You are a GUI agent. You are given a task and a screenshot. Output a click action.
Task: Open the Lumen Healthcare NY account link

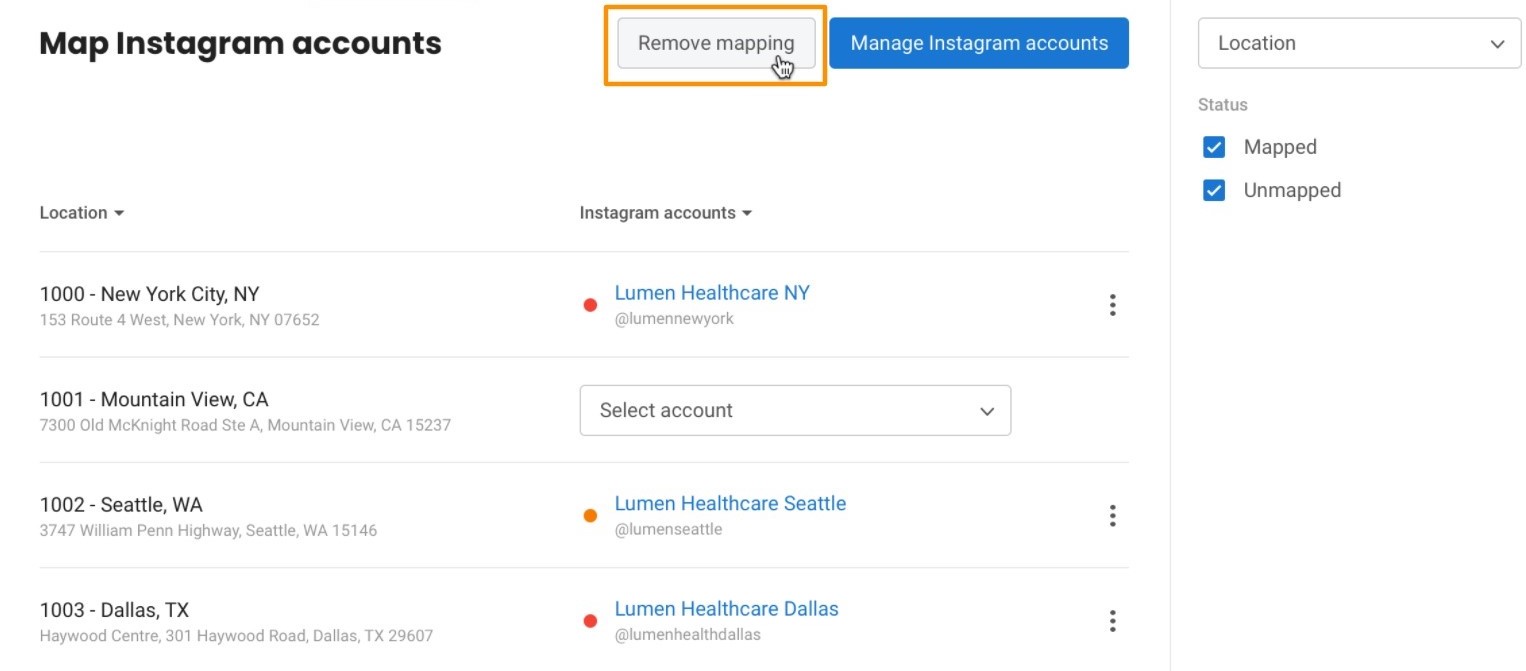[712, 293]
